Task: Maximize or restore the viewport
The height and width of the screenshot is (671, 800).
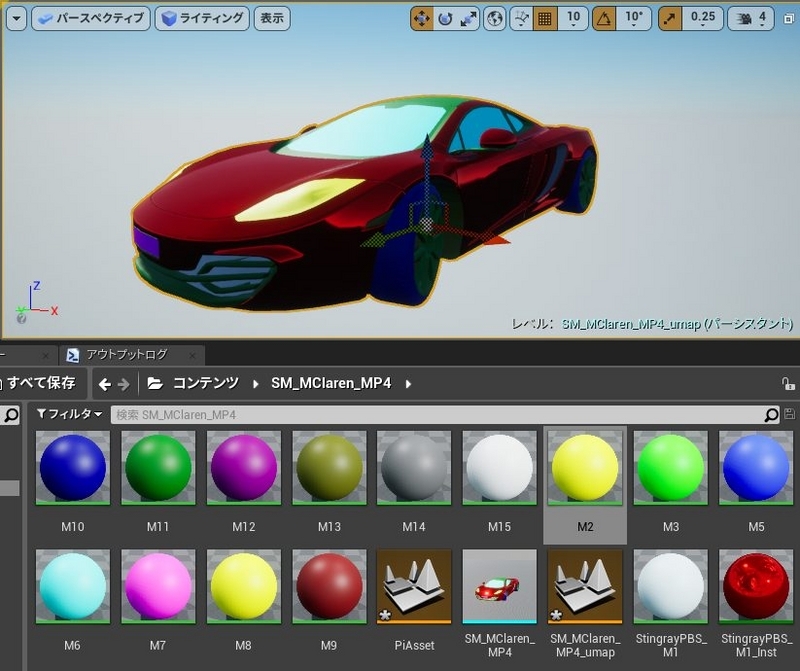Action: point(789,19)
